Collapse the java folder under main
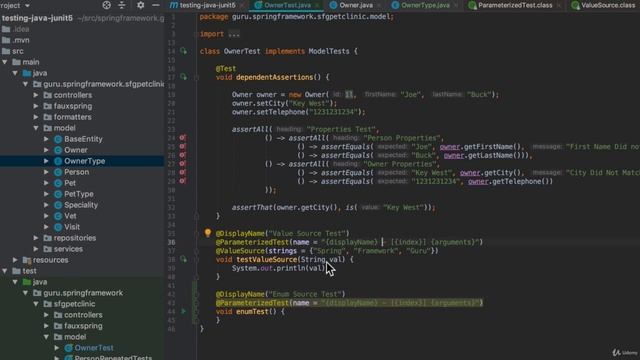Image resolution: width=640 pixels, height=360 pixels. tap(15, 73)
